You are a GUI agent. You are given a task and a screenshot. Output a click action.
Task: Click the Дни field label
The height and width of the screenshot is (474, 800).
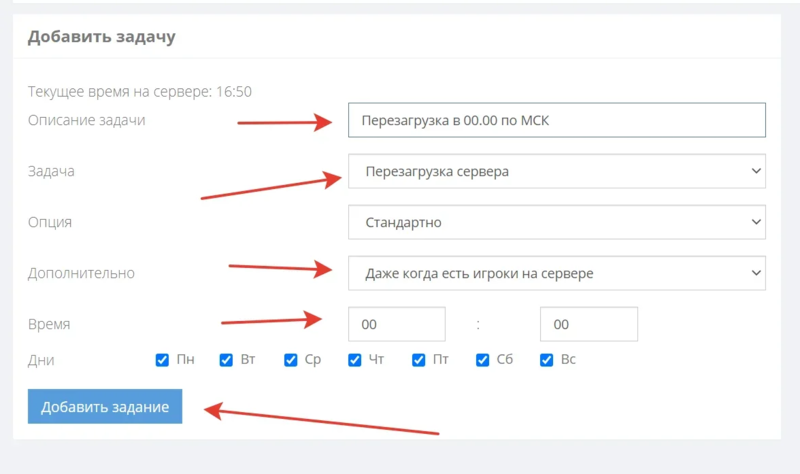point(41,360)
